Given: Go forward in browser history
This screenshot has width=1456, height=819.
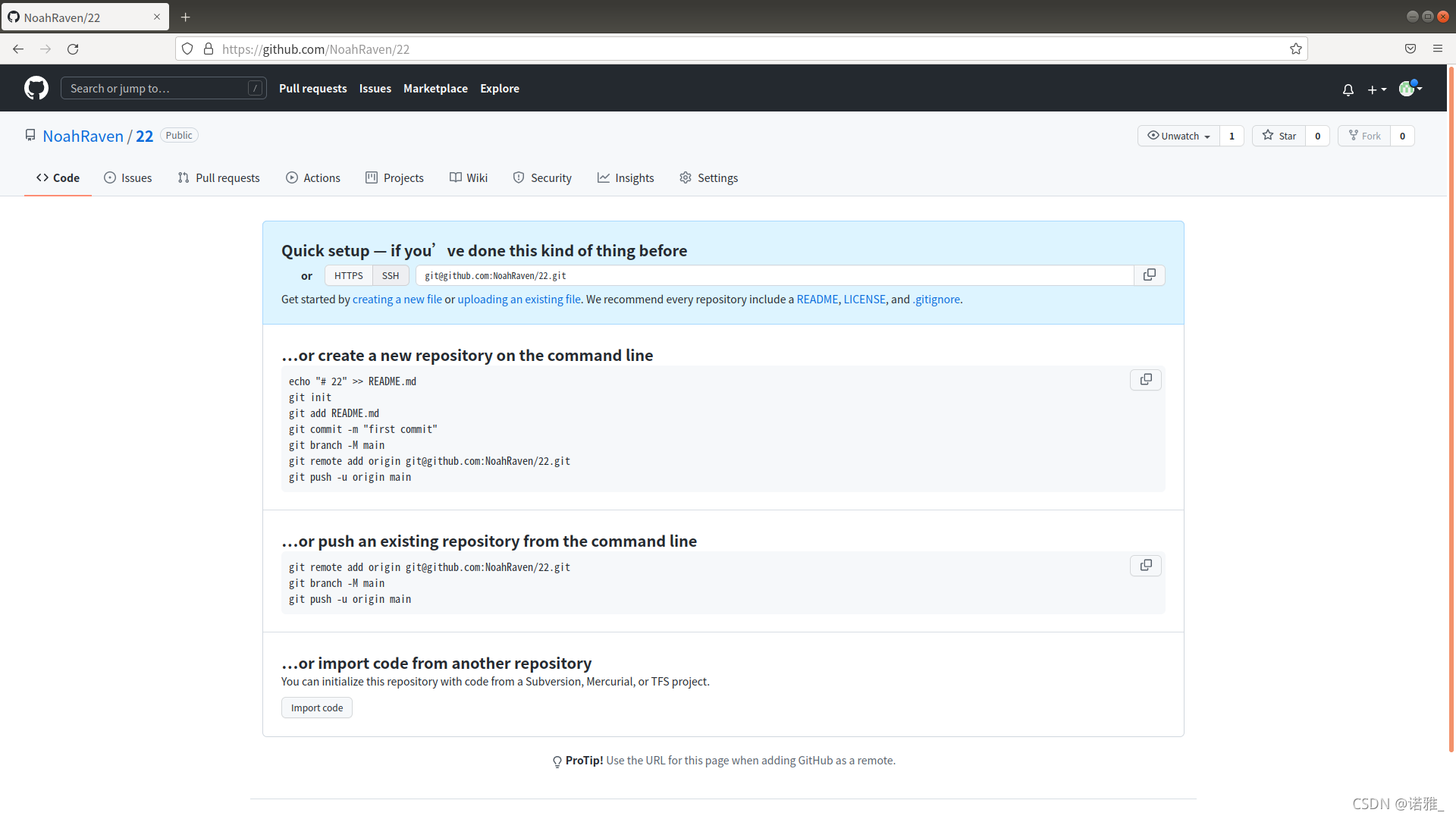Looking at the screenshot, I should coord(45,49).
